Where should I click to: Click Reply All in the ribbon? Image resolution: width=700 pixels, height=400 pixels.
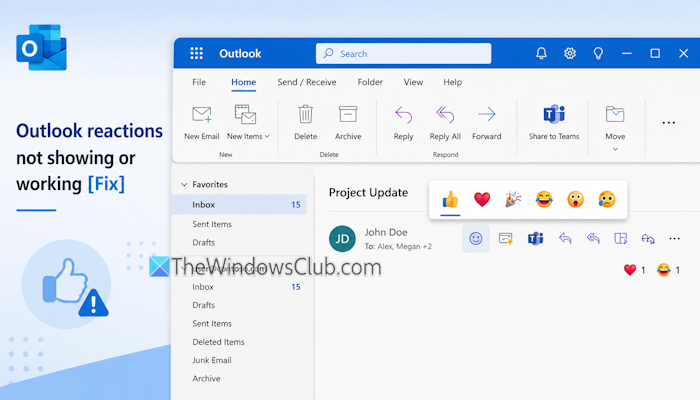pos(445,123)
